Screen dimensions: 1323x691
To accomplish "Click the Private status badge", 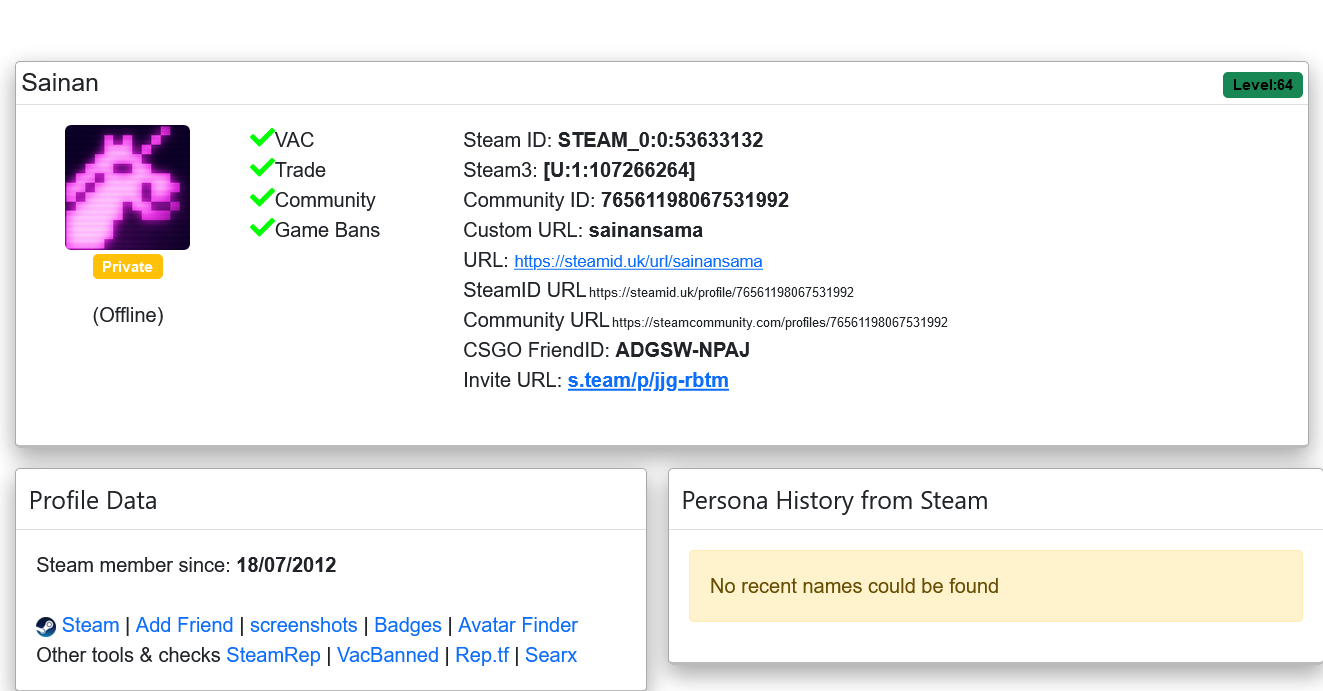I will pos(127,266).
